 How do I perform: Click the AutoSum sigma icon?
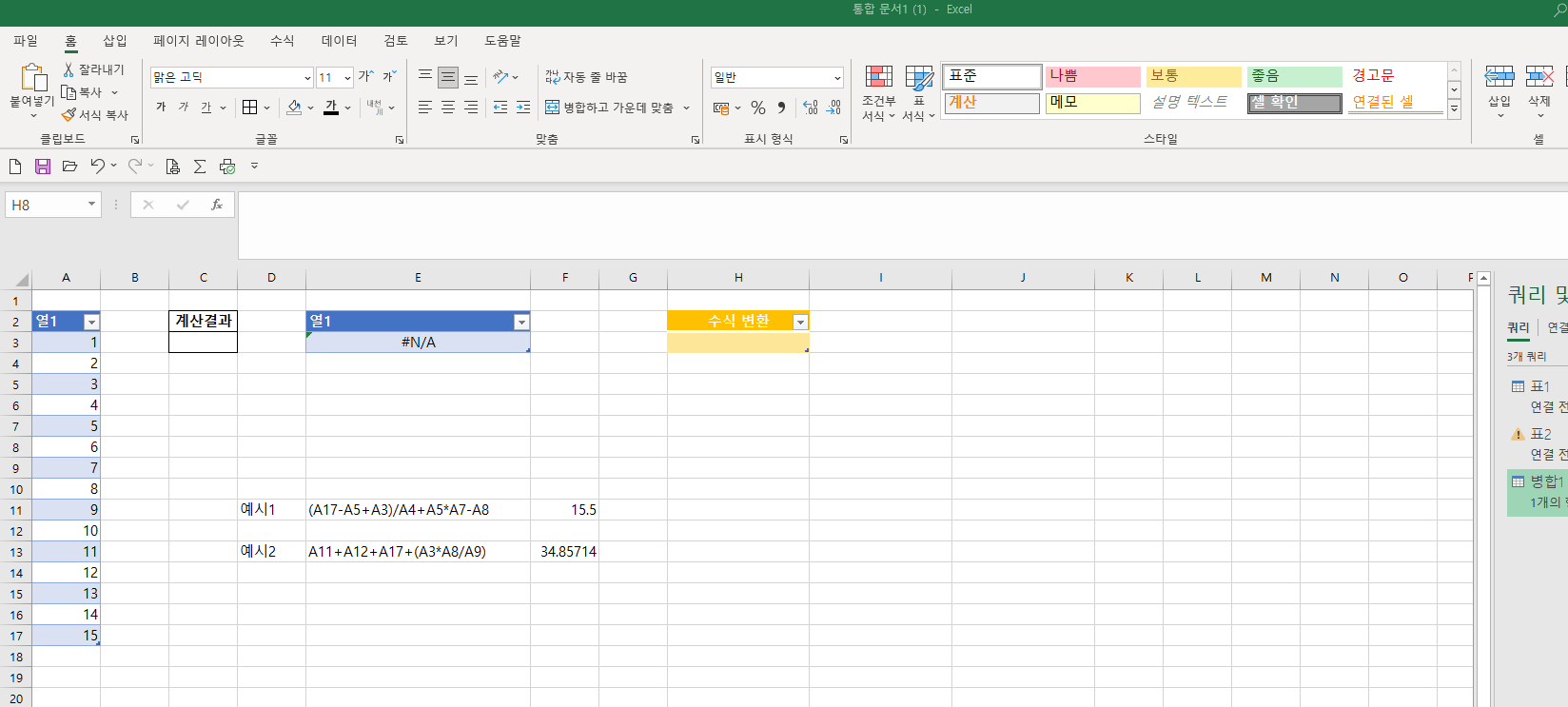pos(200,167)
